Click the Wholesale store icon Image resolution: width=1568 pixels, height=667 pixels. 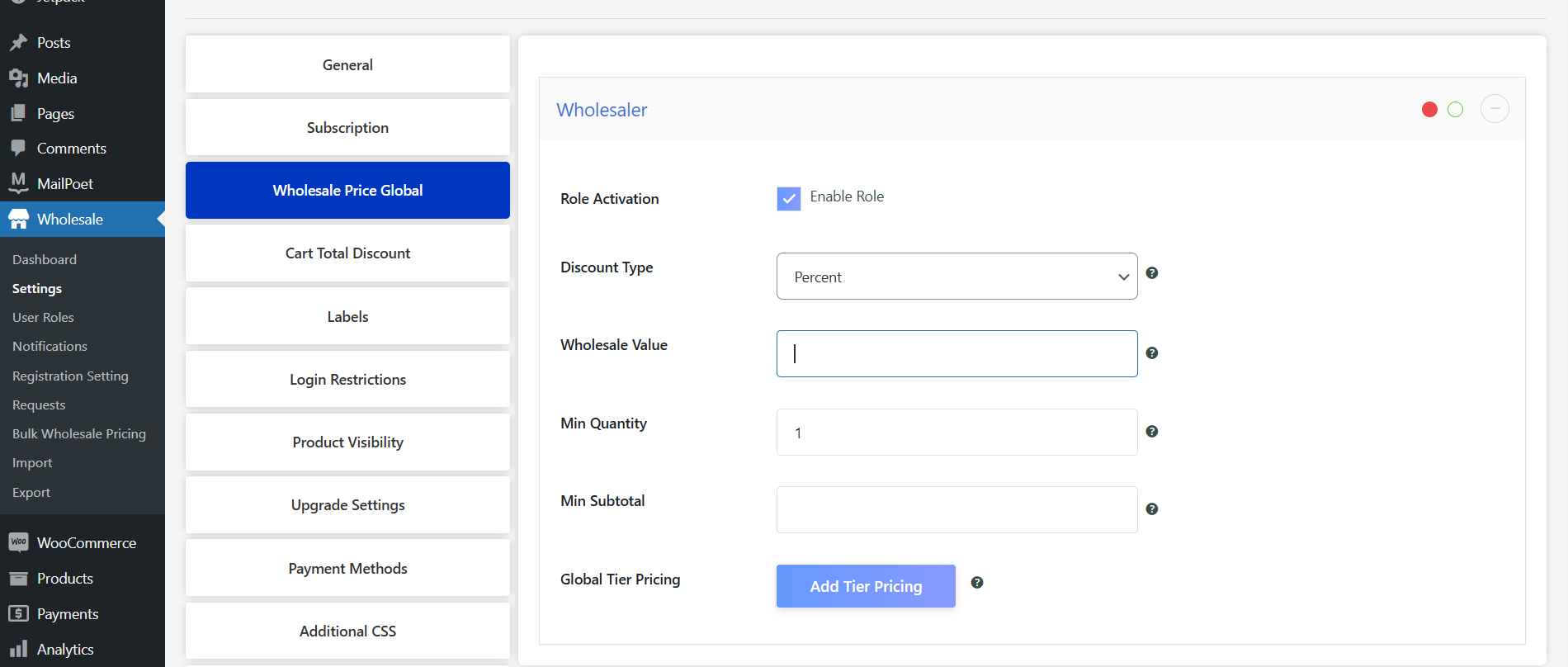point(18,219)
